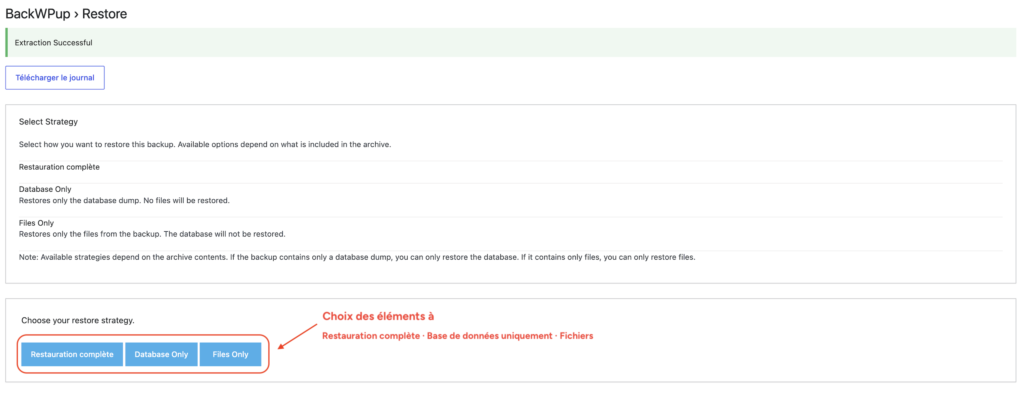
Task: Pick the Files Only restore button
Action: pos(231,355)
